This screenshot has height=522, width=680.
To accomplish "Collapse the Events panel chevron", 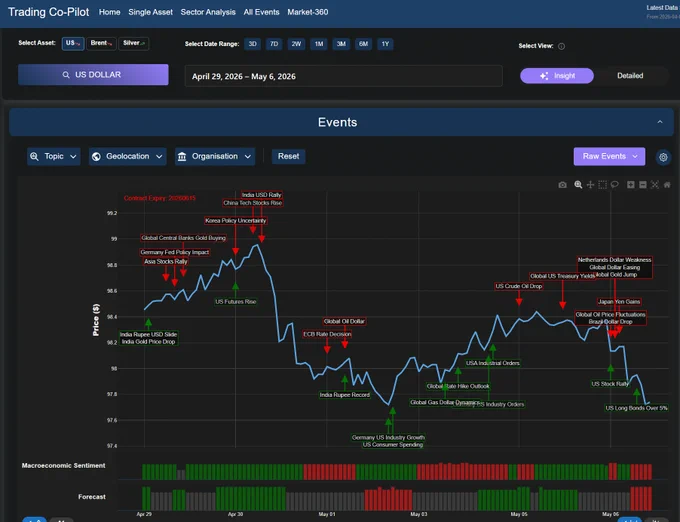I will [660, 122].
